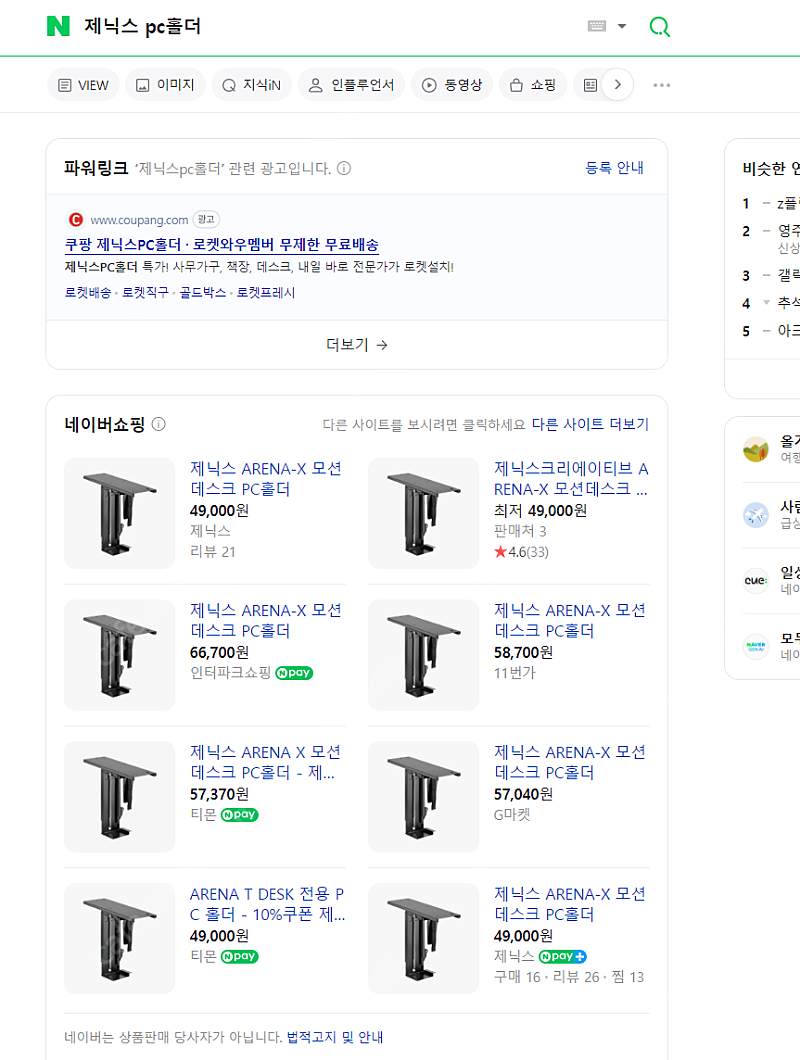Open thumbnail of 구매 16 리뷰 26 product
The width and height of the screenshot is (800, 1060).
point(423,939)
